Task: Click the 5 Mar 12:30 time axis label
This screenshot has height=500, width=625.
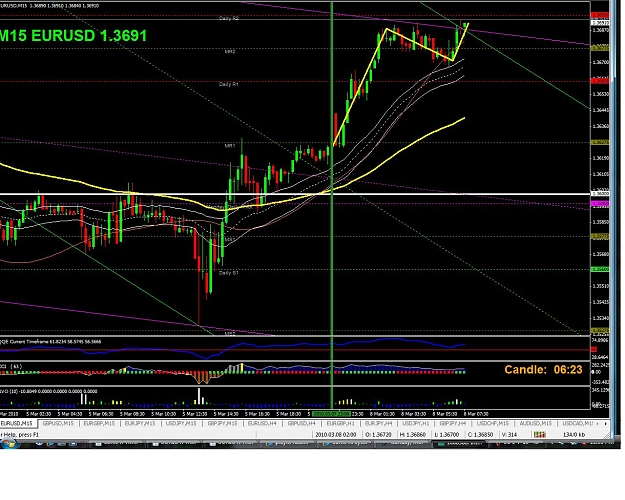Action: coord(197,414)
